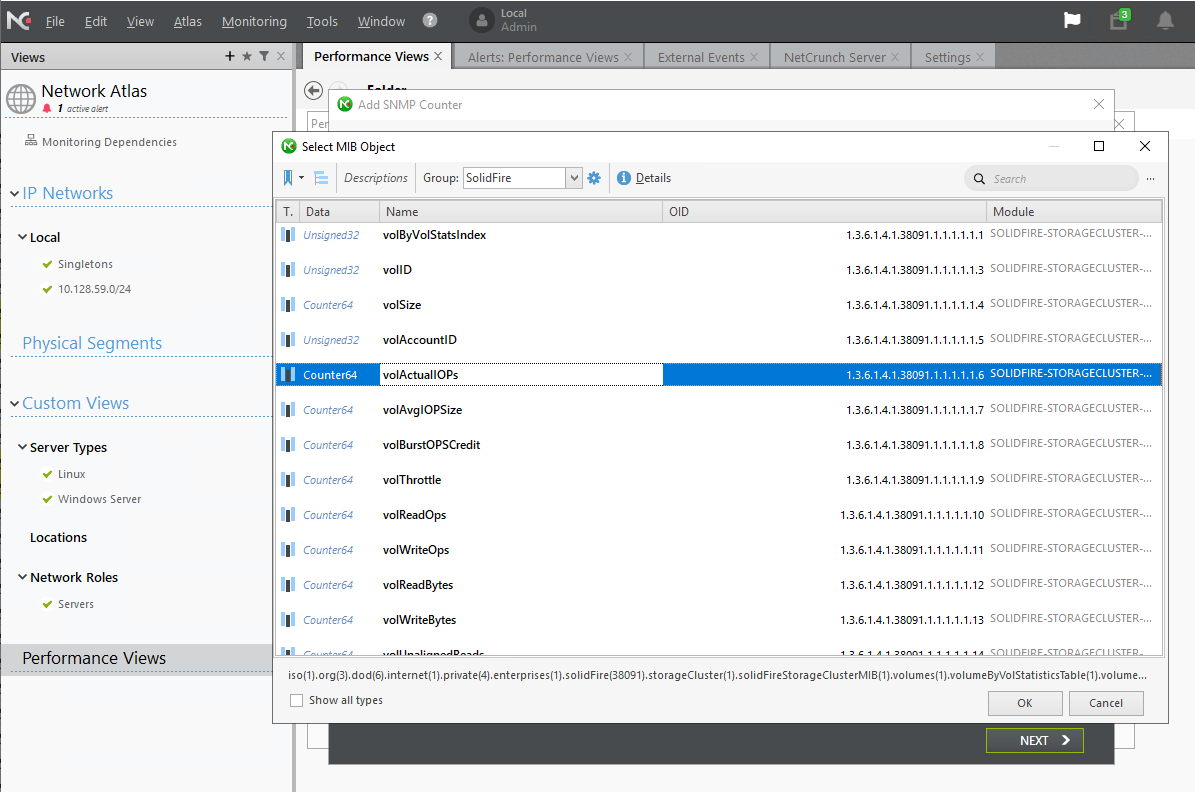Click the Local Admin user avatar

coord(482,21)
